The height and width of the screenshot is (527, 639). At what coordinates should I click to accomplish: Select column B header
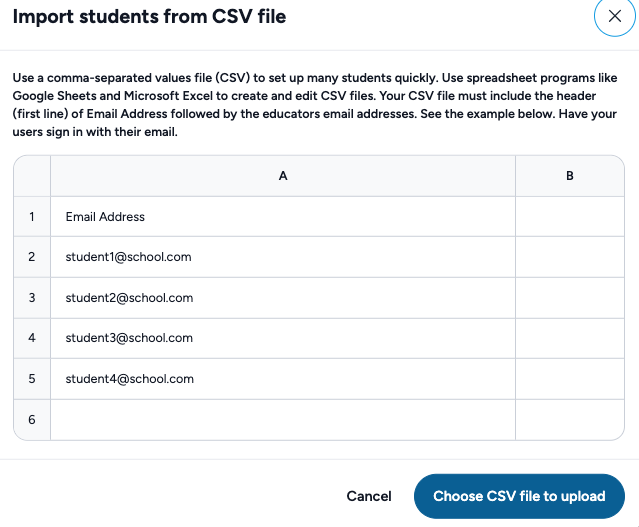570,176
